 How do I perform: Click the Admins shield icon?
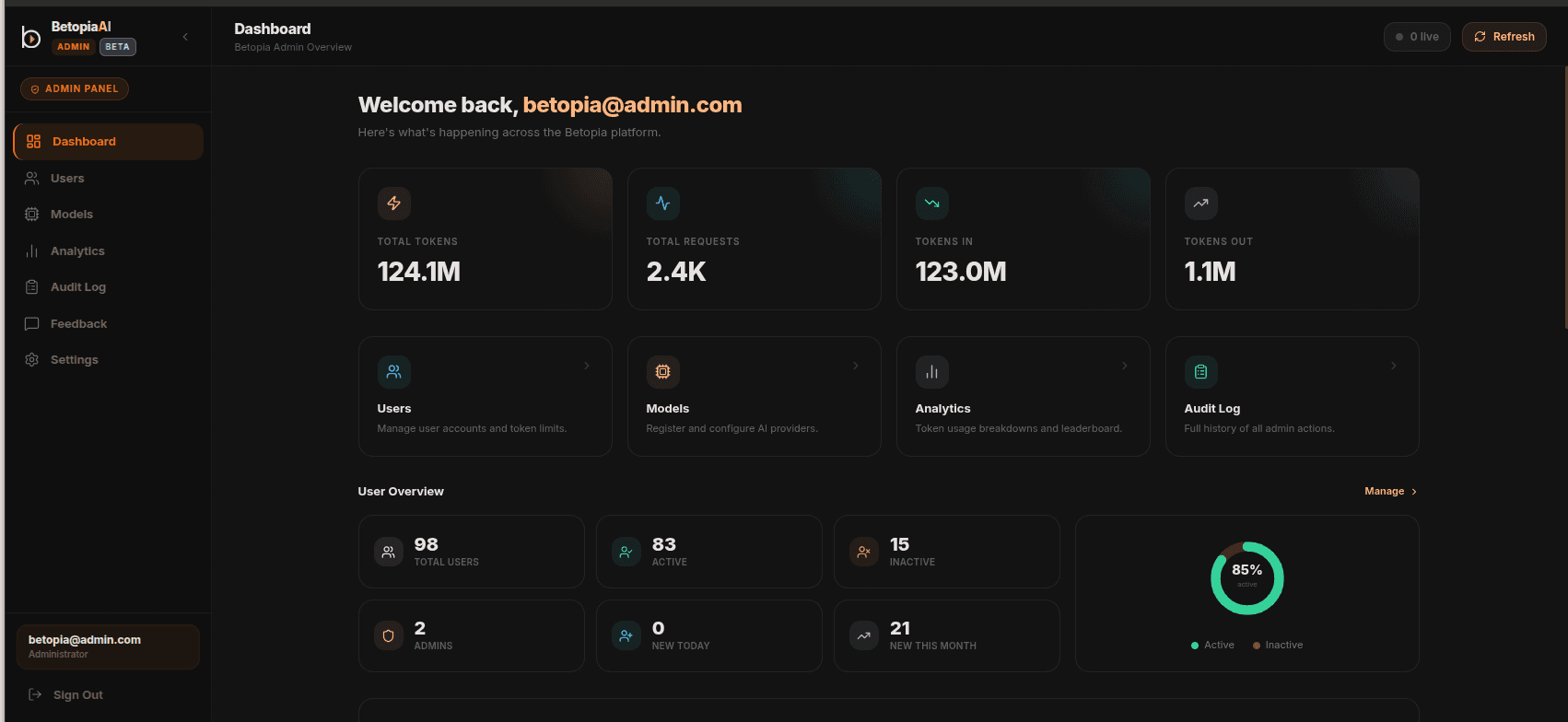389,636
